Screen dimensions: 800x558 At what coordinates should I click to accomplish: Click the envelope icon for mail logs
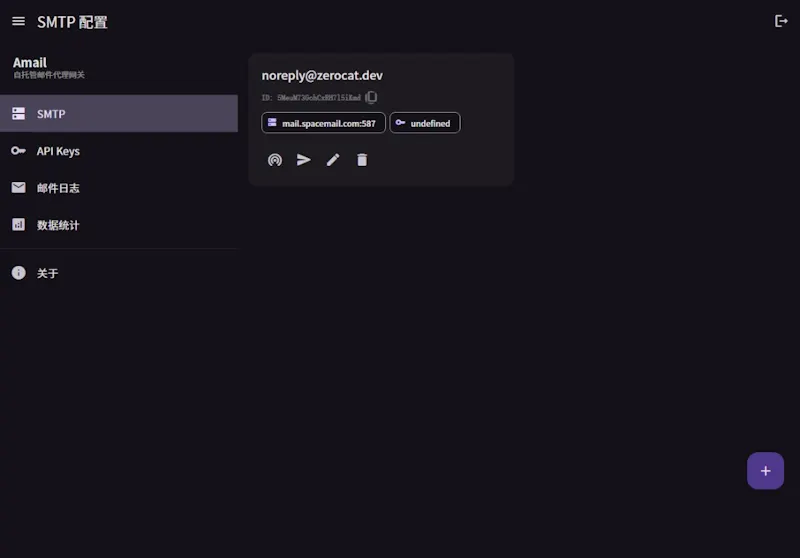[18, 188]
